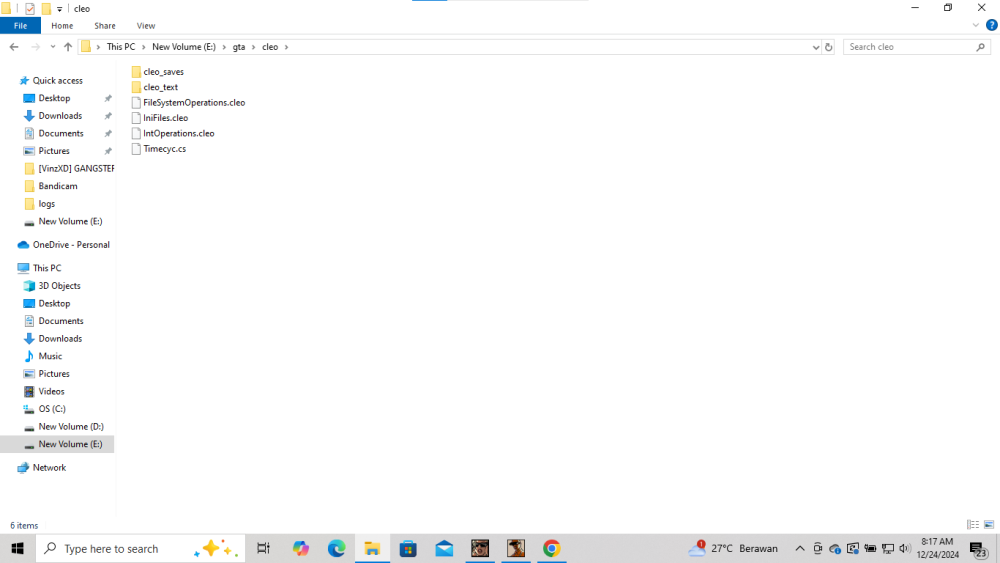This screenshot has height=563, width=1000.
Task: Switch to details view icon
Action: [973, 525]
